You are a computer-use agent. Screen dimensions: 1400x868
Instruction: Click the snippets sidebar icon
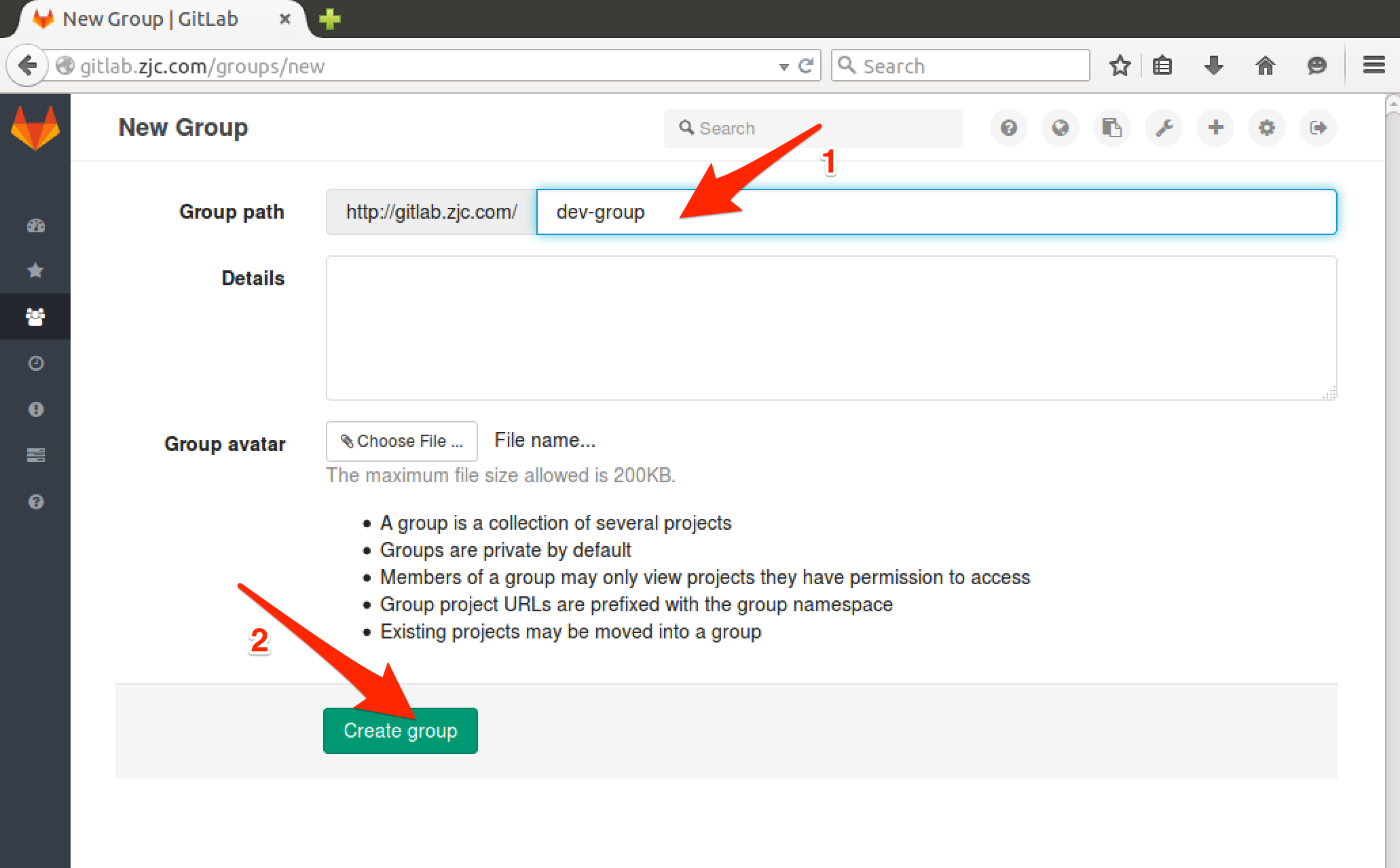click(x=37, y=455)
